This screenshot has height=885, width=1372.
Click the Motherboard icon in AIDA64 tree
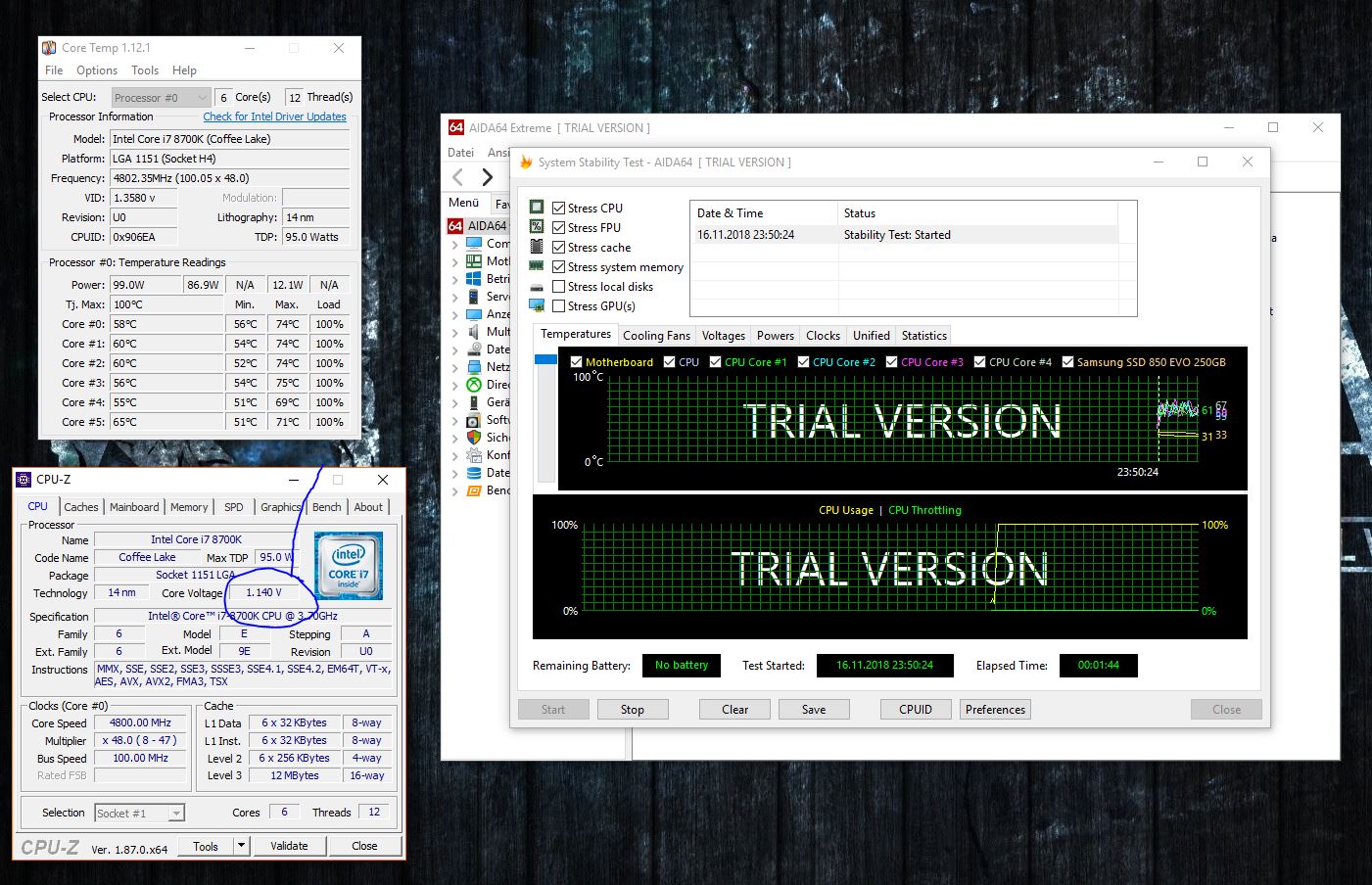(474, 261)
